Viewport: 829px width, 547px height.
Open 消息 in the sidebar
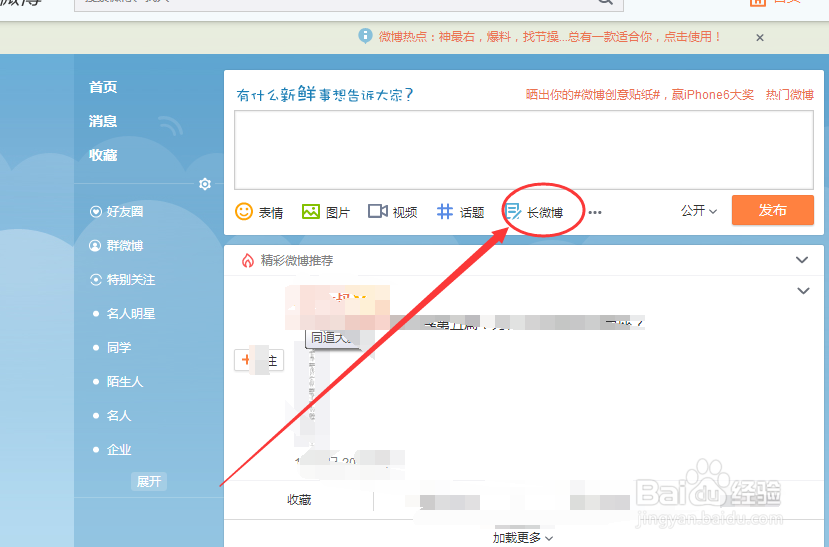coord(103,121)
